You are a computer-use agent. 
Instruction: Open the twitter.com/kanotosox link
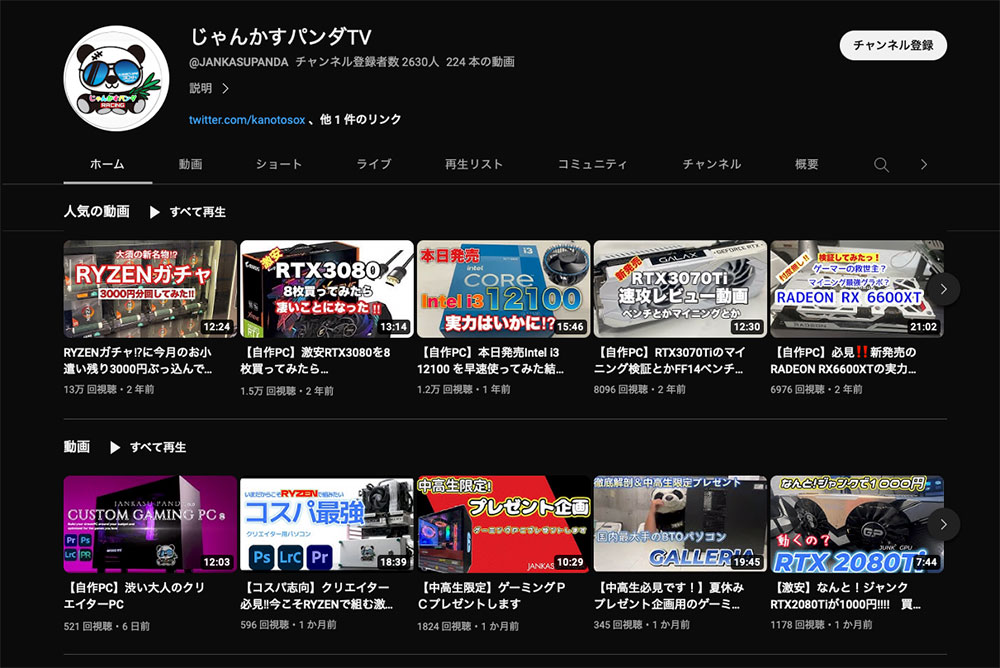(x=247, y=119)
